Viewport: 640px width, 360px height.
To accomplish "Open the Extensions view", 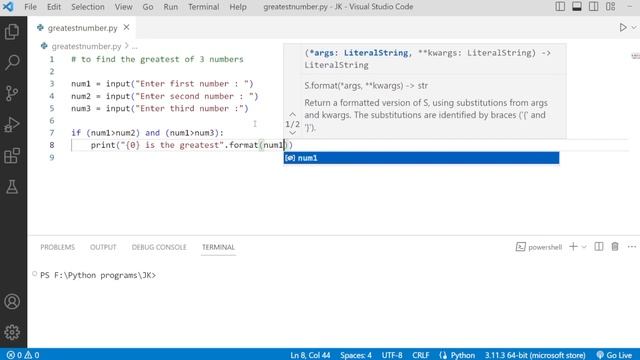I will point(12,156).
